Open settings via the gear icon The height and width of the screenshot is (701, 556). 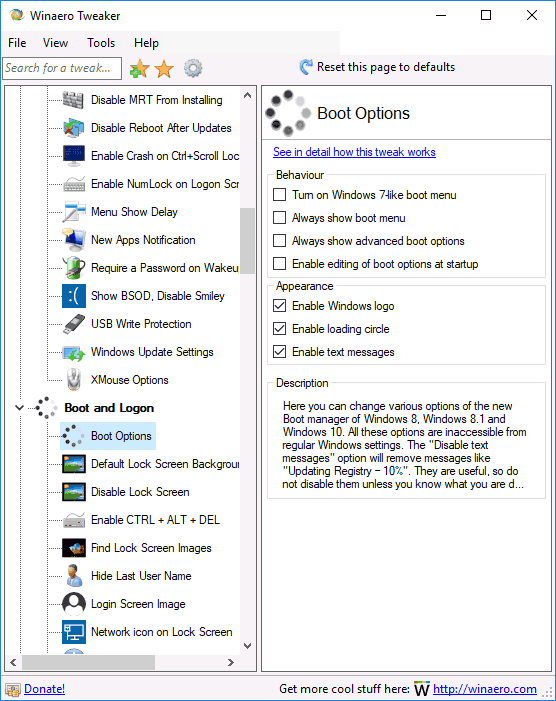coord(193,68)
